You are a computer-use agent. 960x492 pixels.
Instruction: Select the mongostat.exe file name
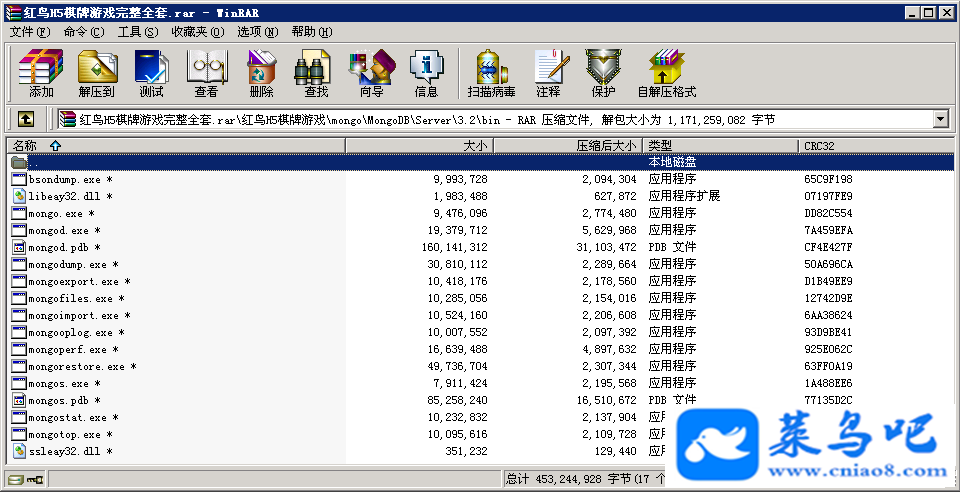click(x=67, y=418)
